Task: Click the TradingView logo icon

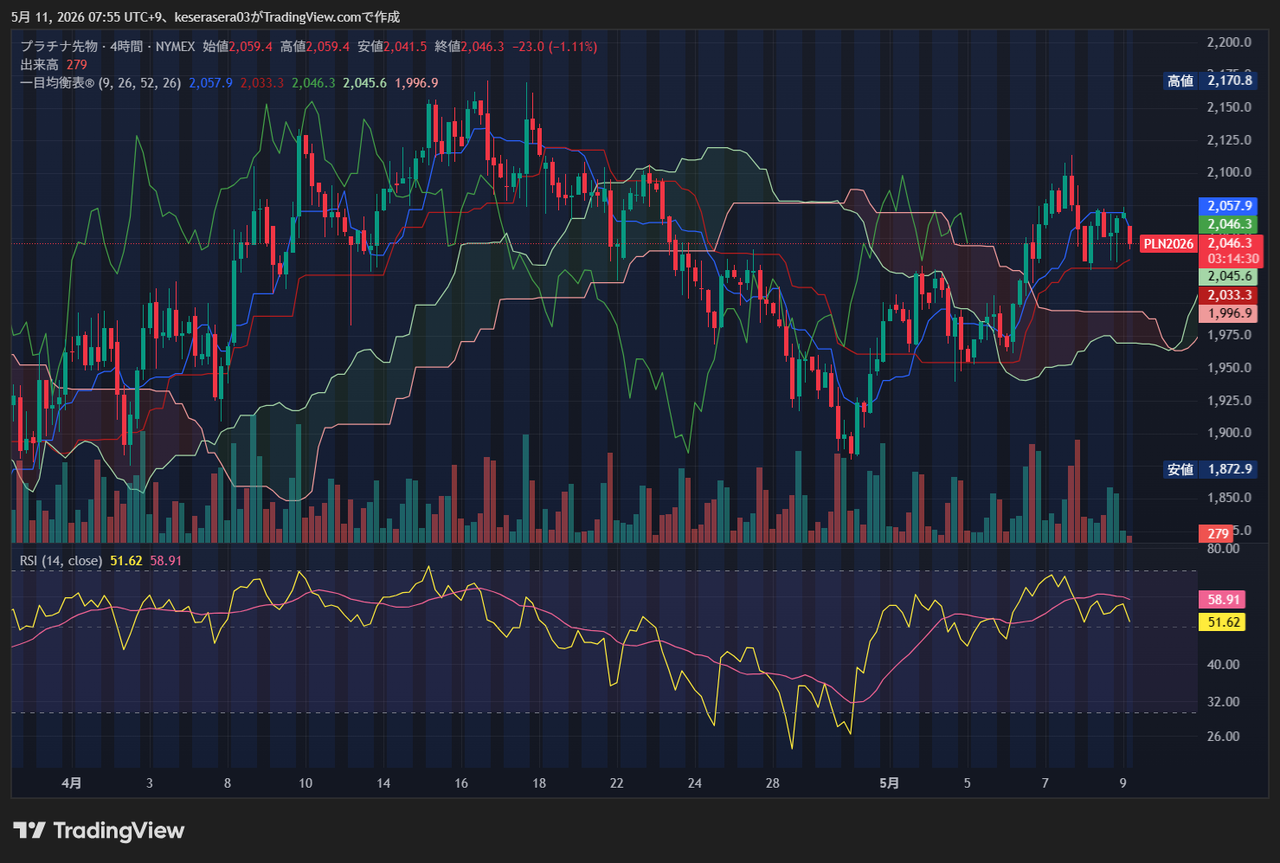Action: (29, 830)
